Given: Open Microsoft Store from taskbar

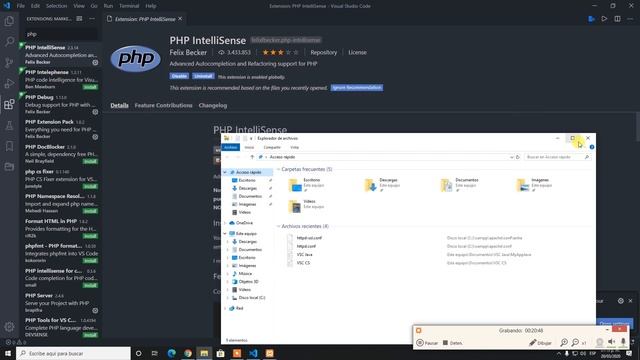Looking at the screenshot, I should coord(220,353).
